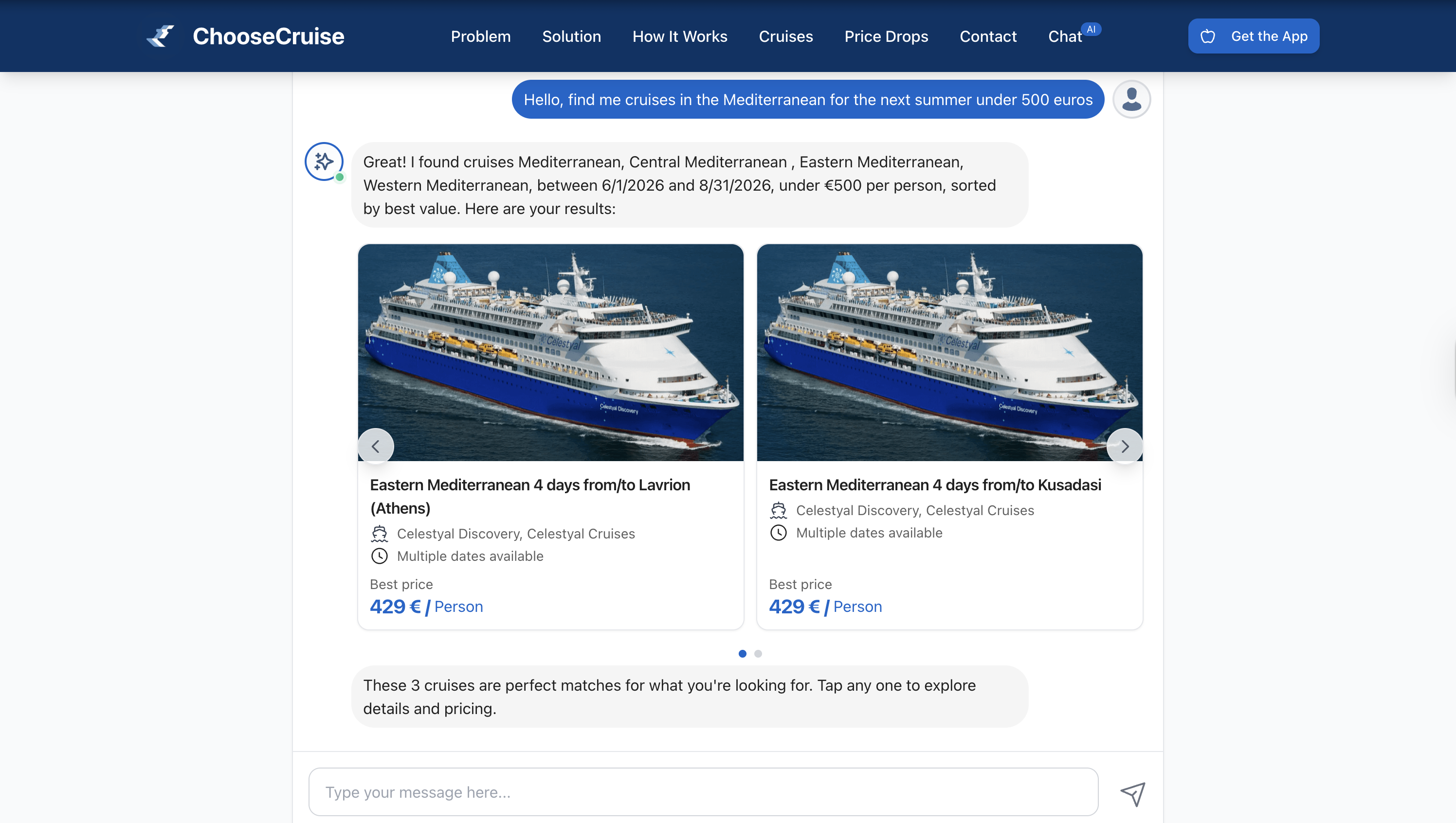Select the second carousel page dot
The height and width of the screenshot is (823, 1456).
tap(758, 653)
